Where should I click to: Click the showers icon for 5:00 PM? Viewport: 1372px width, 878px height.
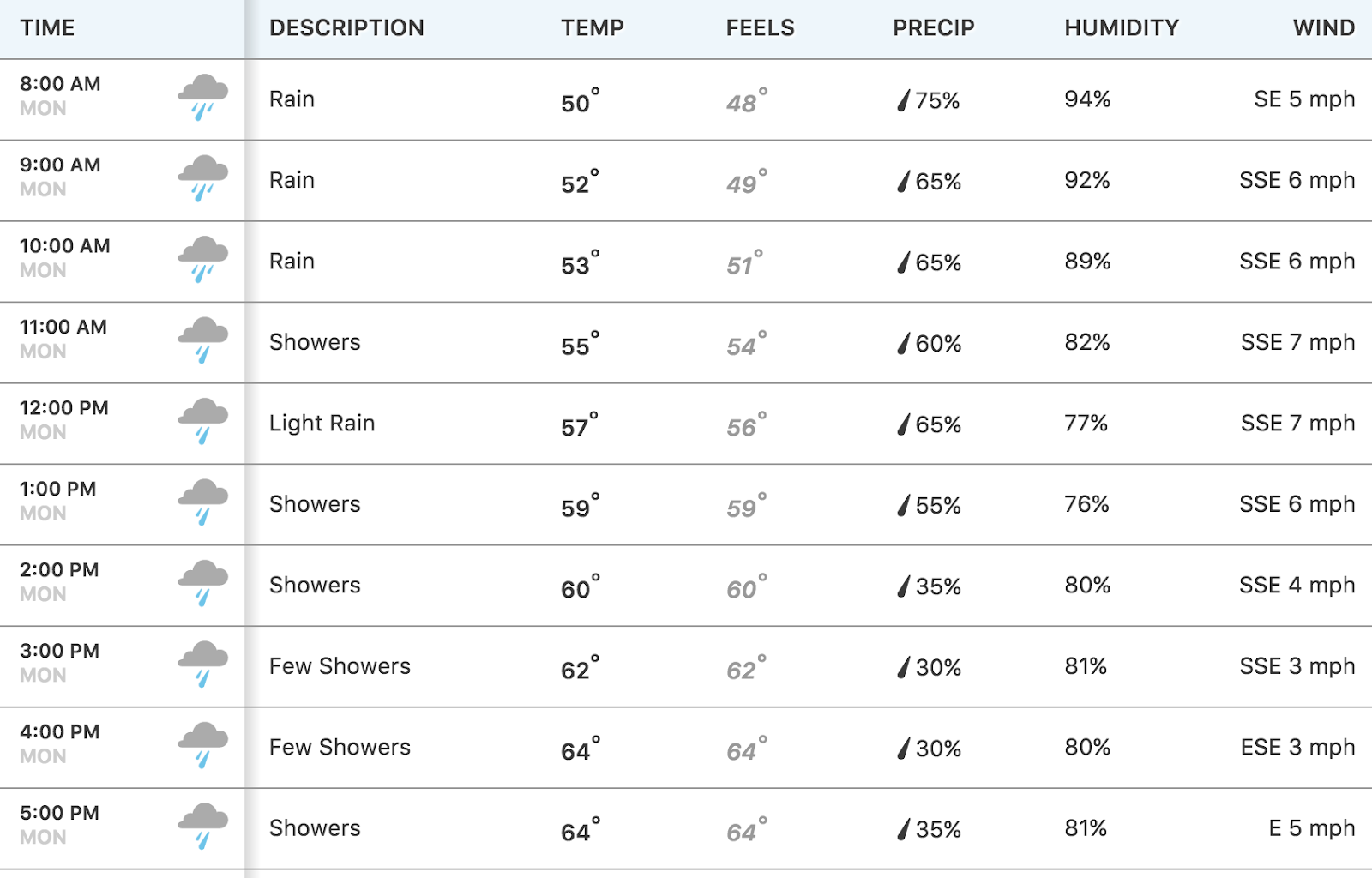tap(203, 827)
